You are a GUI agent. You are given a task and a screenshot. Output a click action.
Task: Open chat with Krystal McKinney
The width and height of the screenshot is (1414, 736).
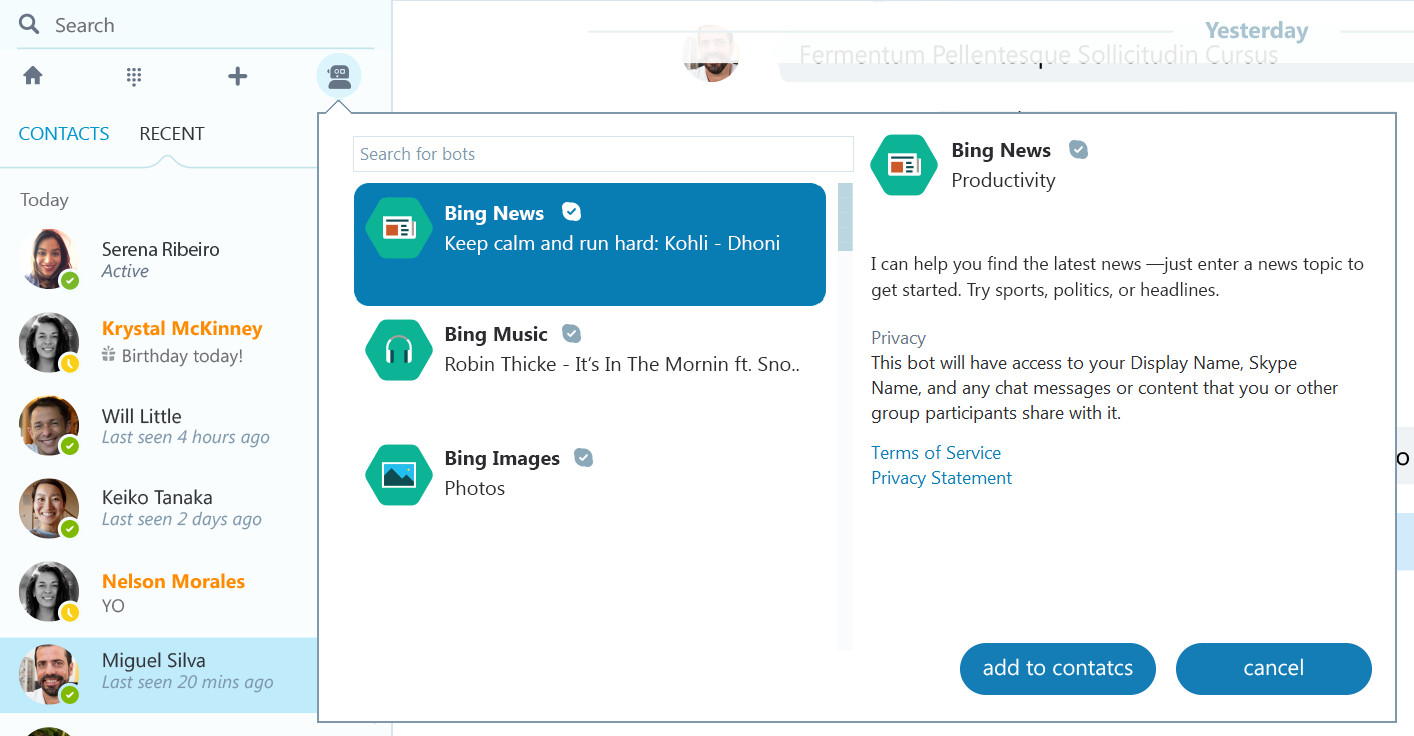(159, 343)
